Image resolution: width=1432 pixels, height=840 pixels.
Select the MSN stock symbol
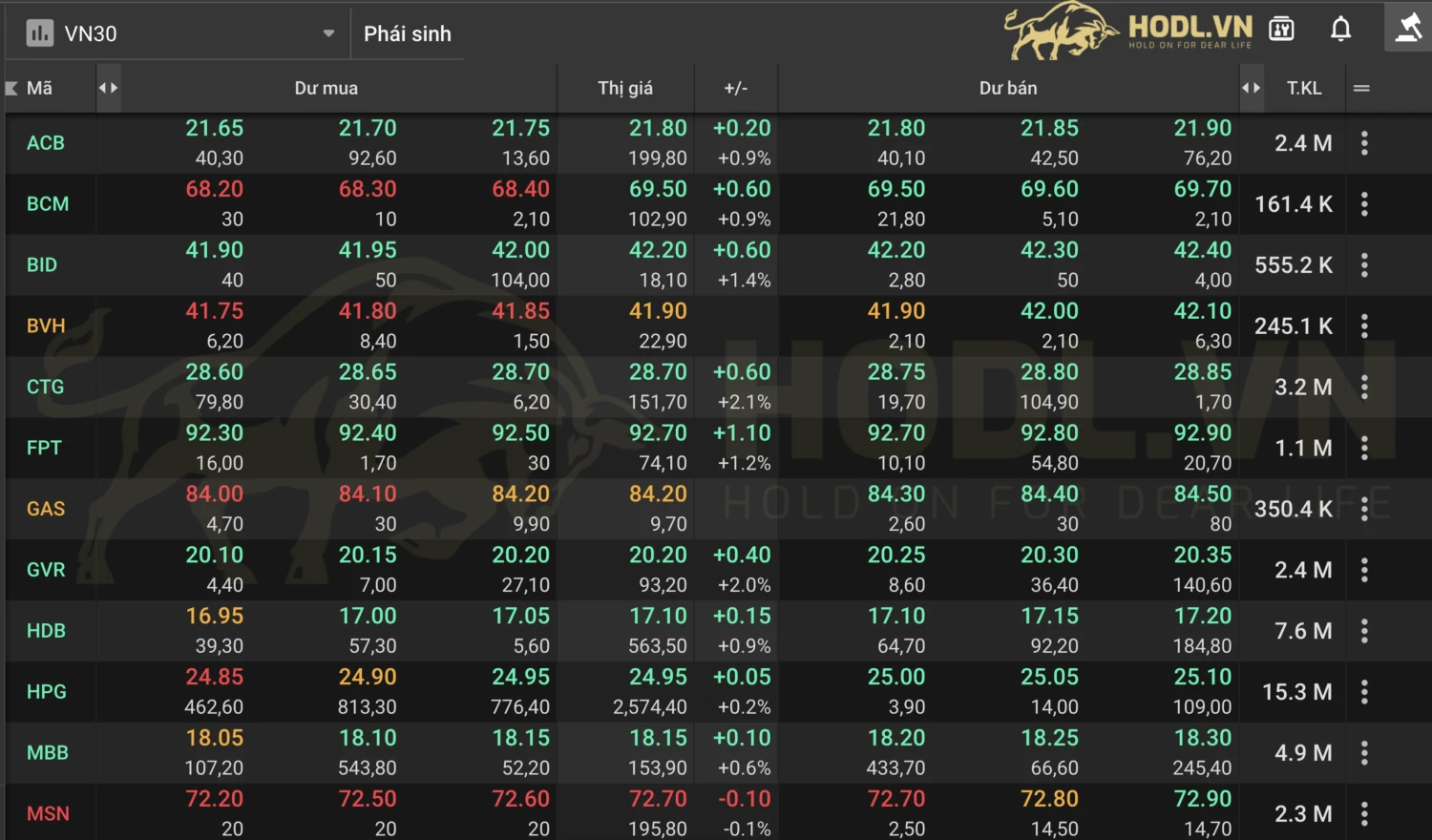click(x=48, y=813)
